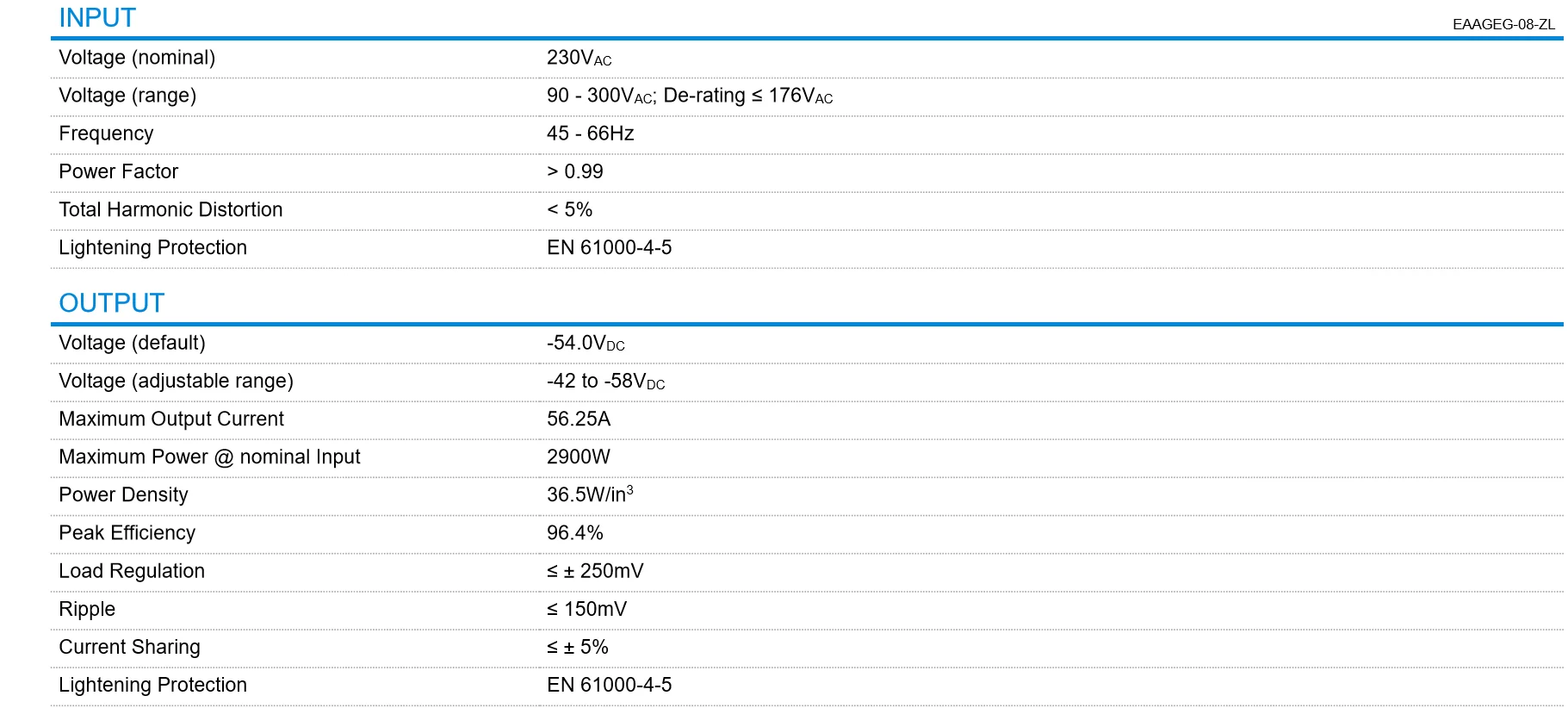Click the 45 - 66Hz frequency value
The height and width of the screenshot is (708, 1568).
[x=590, y=134]
